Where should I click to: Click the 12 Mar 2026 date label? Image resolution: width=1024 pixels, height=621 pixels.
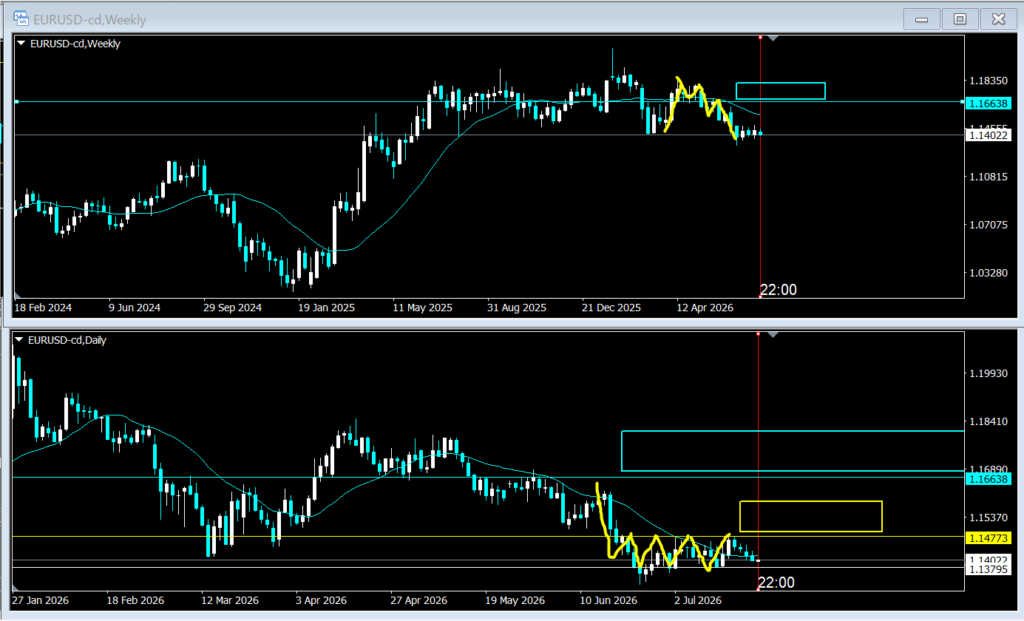230,600
